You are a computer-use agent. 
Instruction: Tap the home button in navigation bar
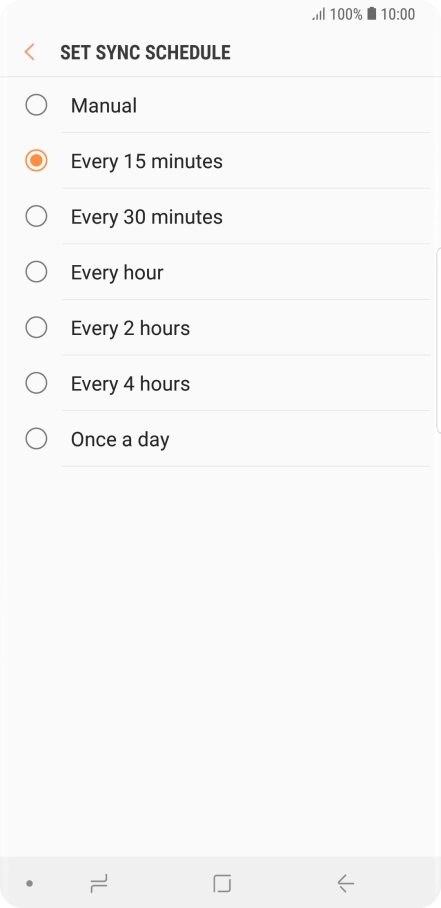pyautogui.click(x=222, y=883)
